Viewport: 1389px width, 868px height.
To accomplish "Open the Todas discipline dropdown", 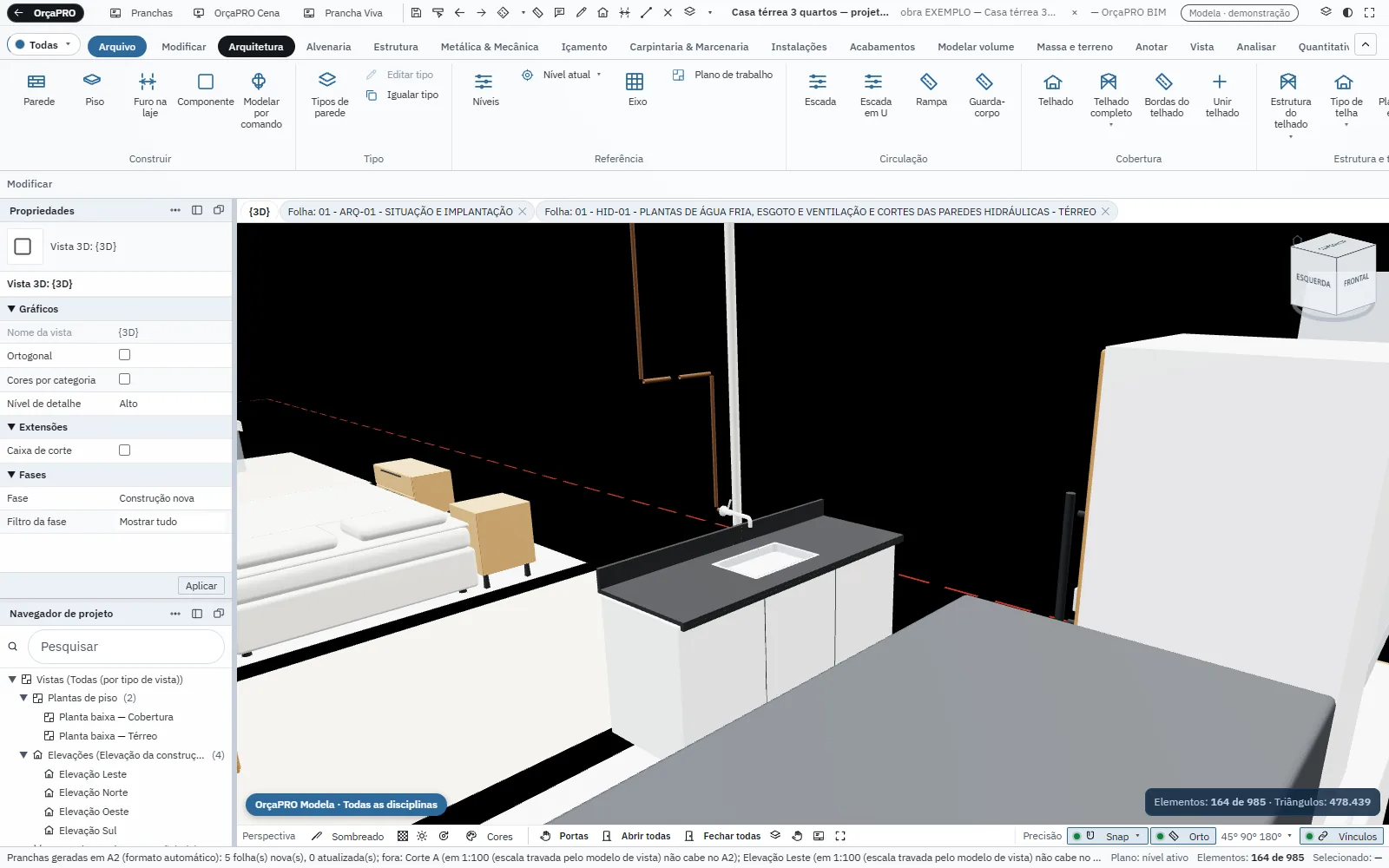I will click(x=43, y=45).
